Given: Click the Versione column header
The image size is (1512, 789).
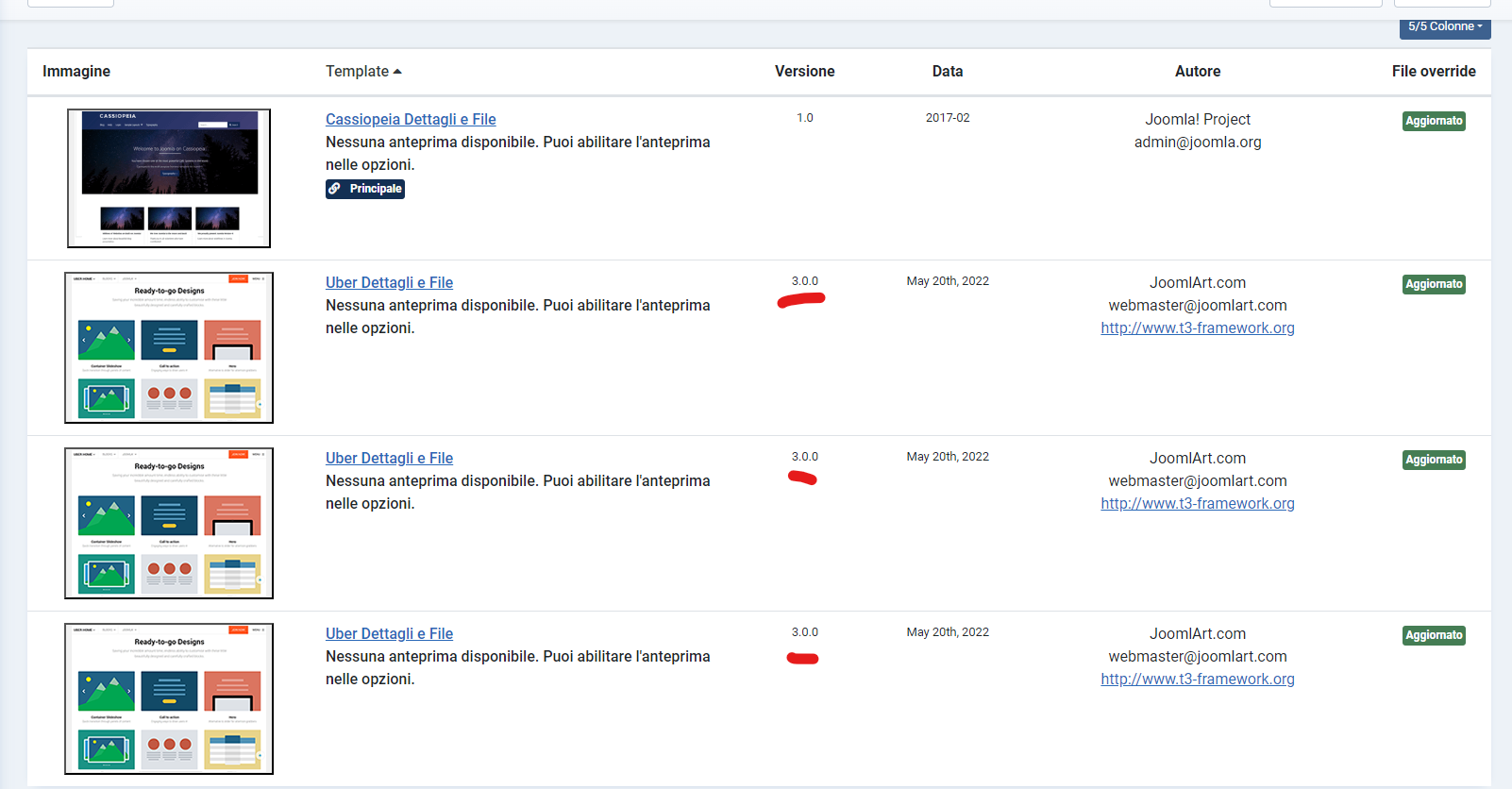Looking at the screenshot, I should pyautogui.click(x=804, y=71).
